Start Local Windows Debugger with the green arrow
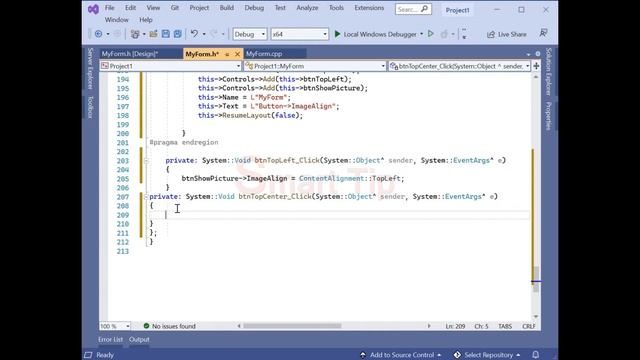This screenshot has width=640, height=360. click(337, 34)
